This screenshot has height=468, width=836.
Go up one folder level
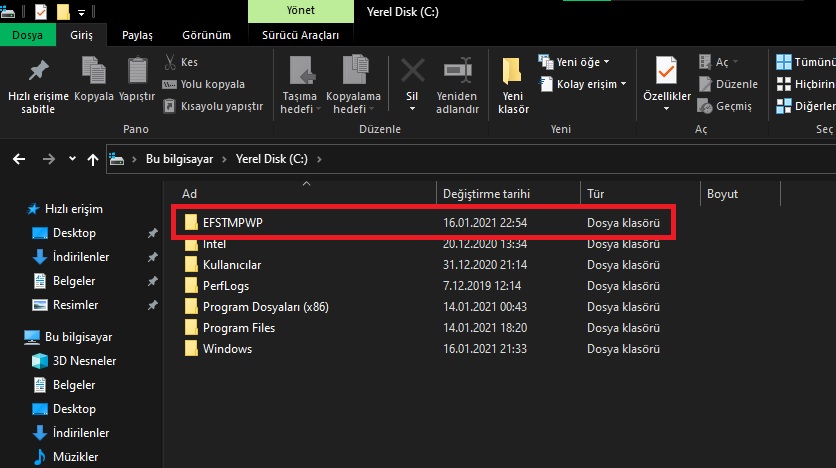pos(93,159)
